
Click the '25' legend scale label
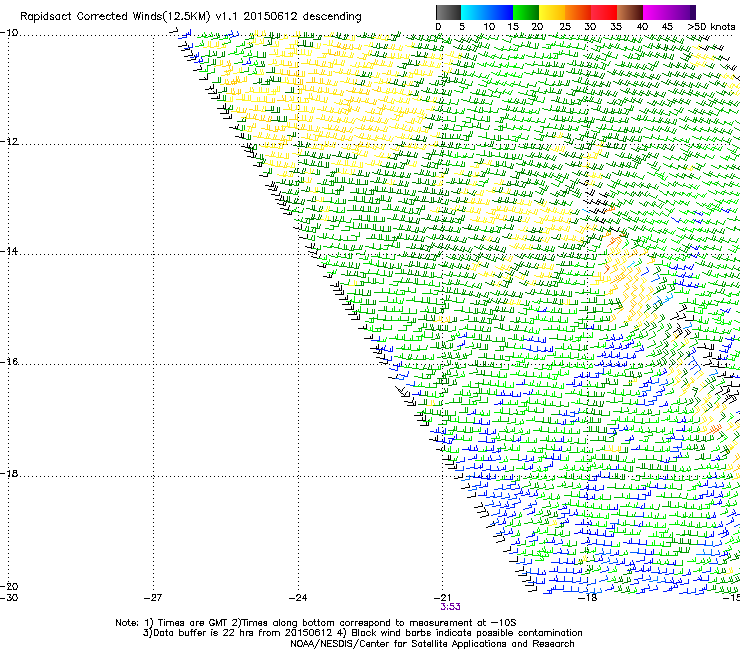click(564, 27)
